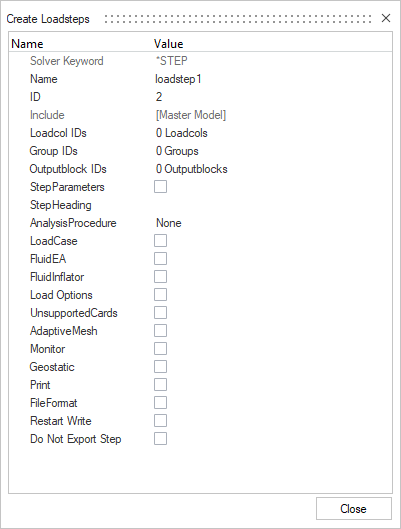Enable the Print checkbox
Viewport: 401px width, 529px height.
[160, 385]
